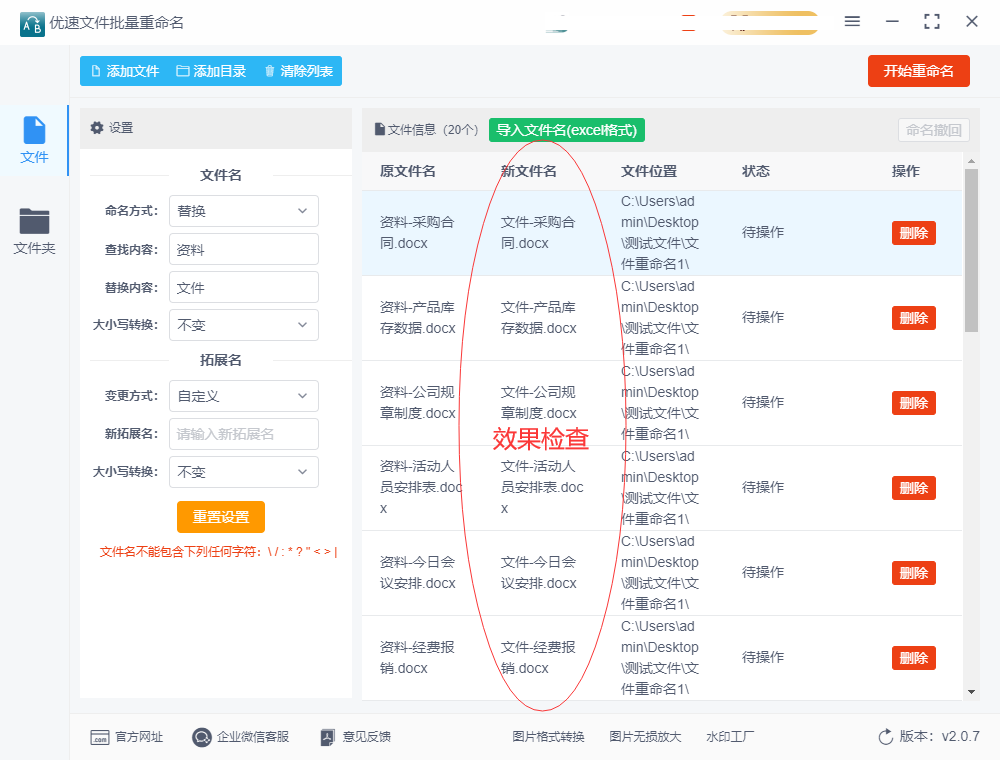The width and height of the screenshot is (1000, 760).
Task: Open 大小写转换 dropdown under 文件名
Action: pos(244,325)
